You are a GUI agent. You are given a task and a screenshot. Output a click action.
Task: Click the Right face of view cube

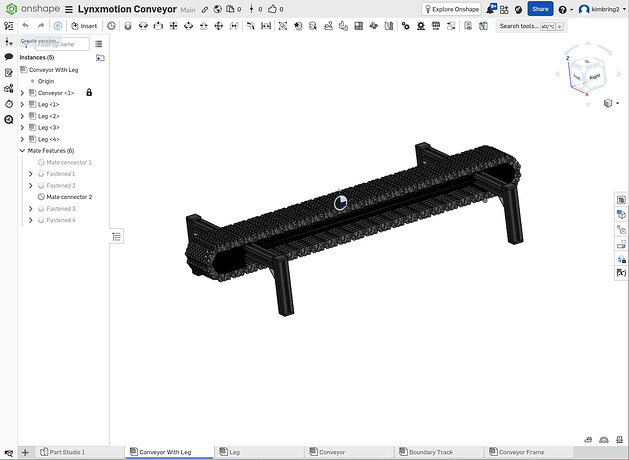[x=595, y=76]
